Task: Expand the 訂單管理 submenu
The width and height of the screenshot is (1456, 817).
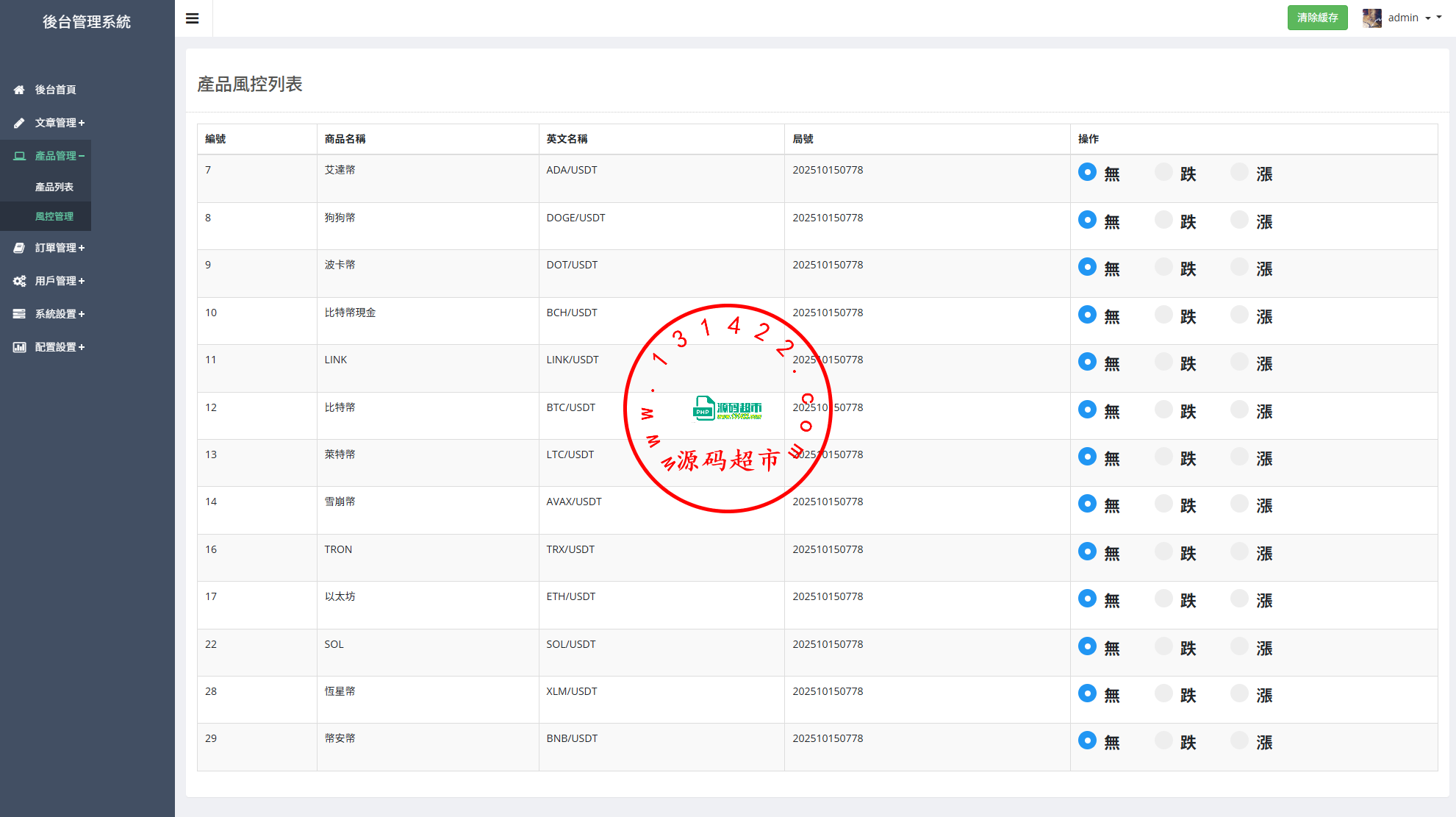Action: coord(60,248)
